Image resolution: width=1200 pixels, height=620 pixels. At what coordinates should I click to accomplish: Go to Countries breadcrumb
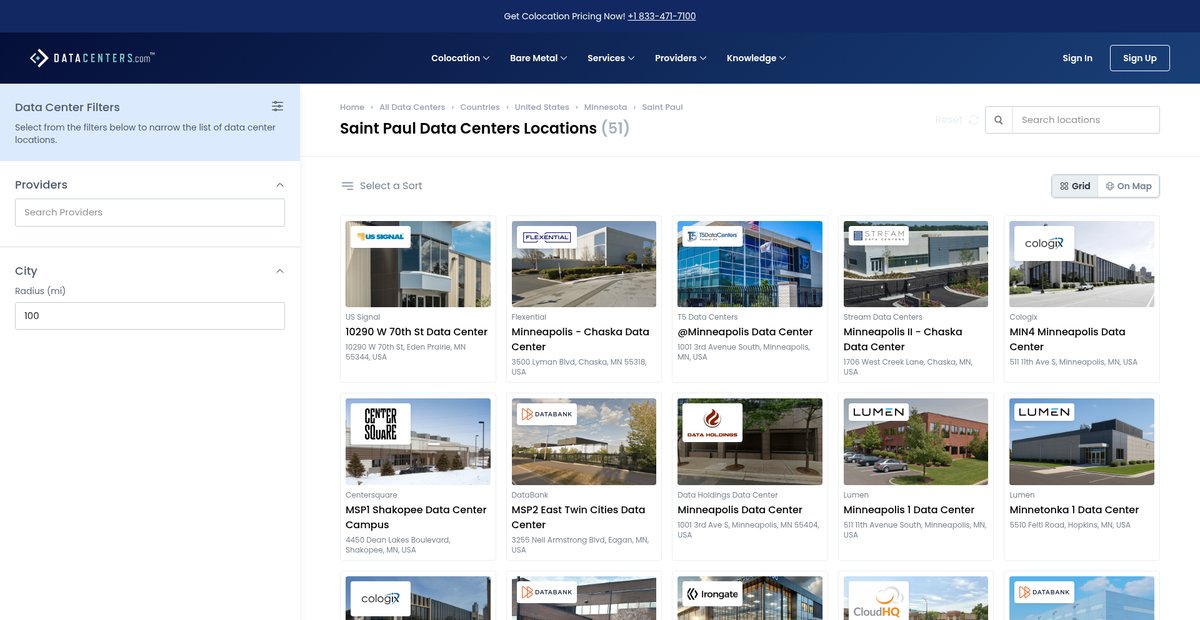point(480,107)
